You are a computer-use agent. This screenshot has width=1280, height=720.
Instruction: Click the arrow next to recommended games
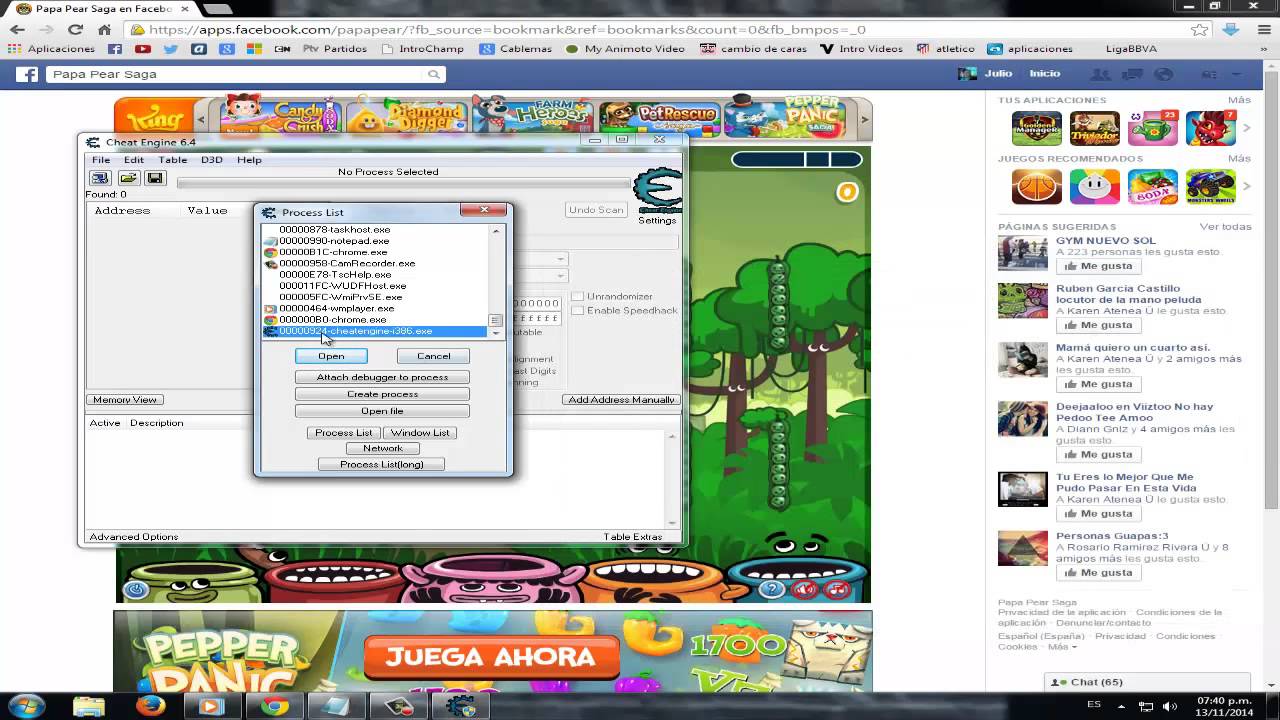pyautogui.click(x=1246, y=187)
